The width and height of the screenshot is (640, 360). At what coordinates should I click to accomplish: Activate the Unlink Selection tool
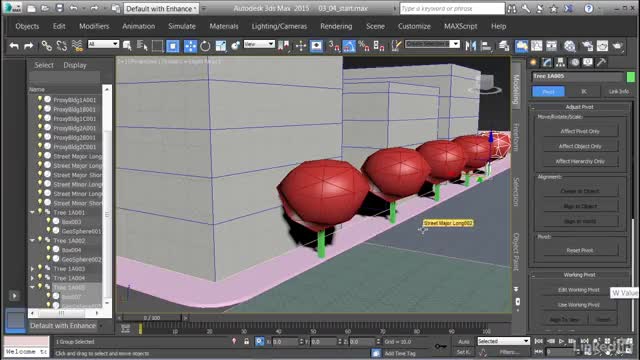click(62, 46)
